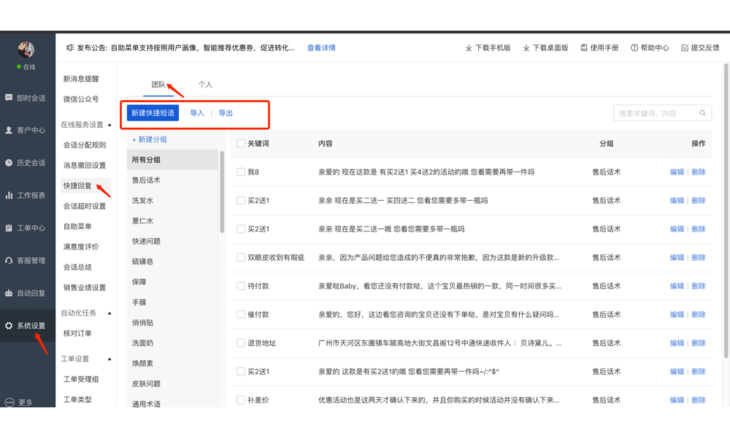Open 工作报表 in the sidebar
The image size is (730, 438).
(x=25, y=196)
